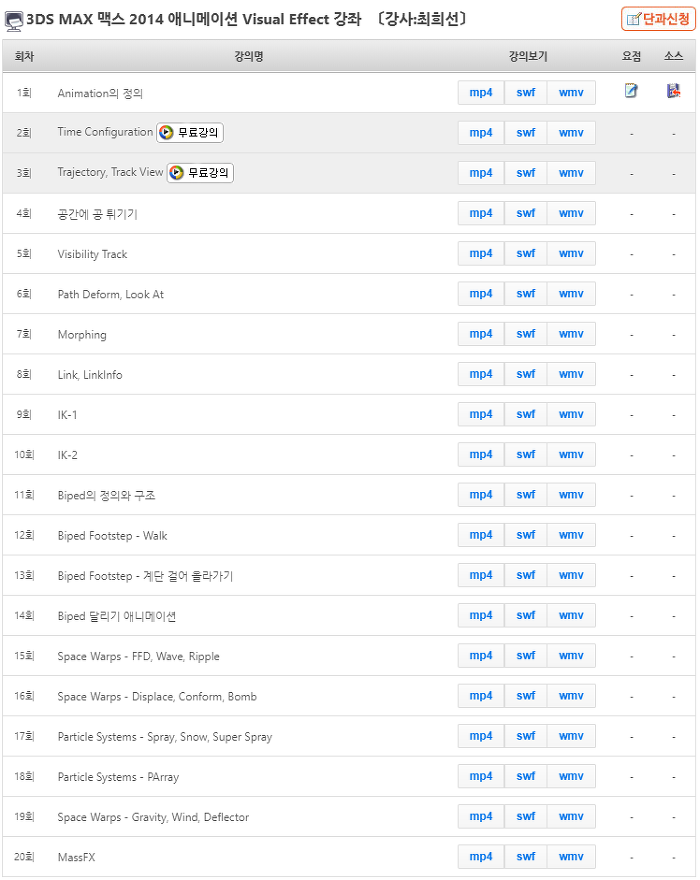Open mp4 for Biped 달리기 애니메이션
700x880 pixels.
[x=481, y=616]
